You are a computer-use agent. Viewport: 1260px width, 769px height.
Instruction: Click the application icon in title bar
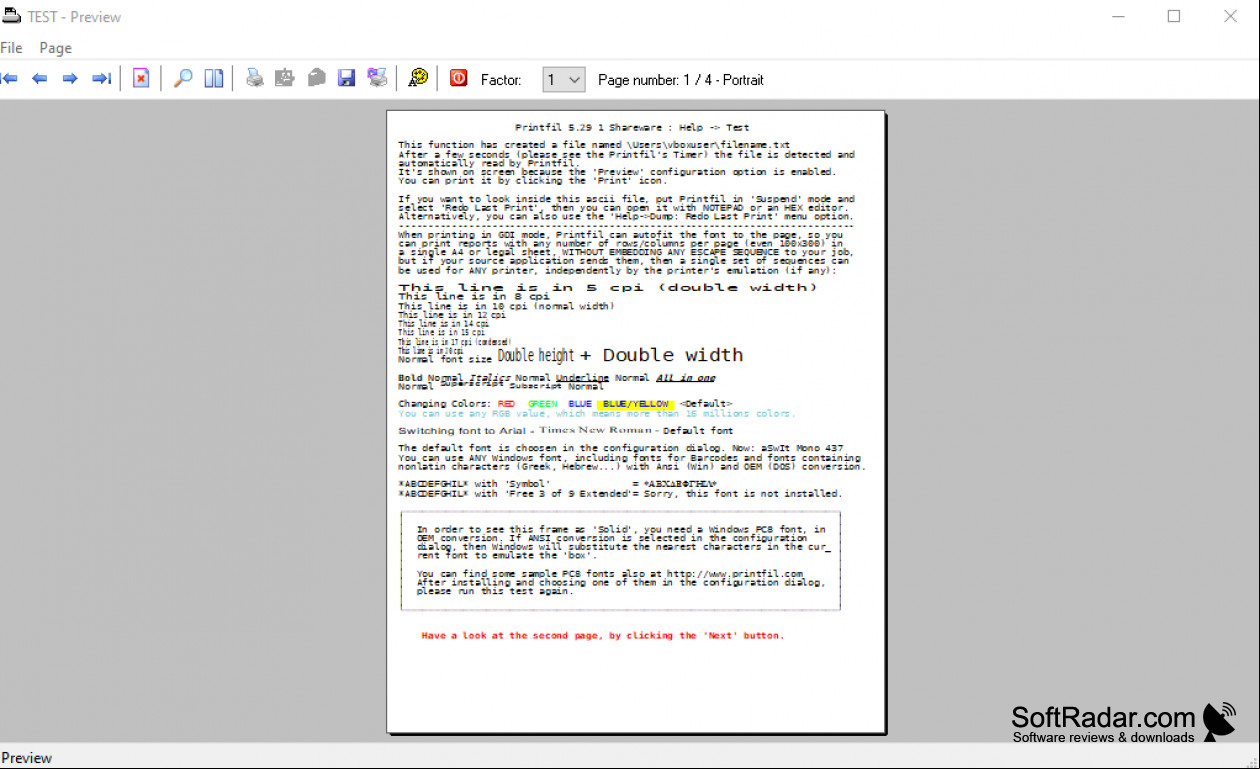[11, 16]
